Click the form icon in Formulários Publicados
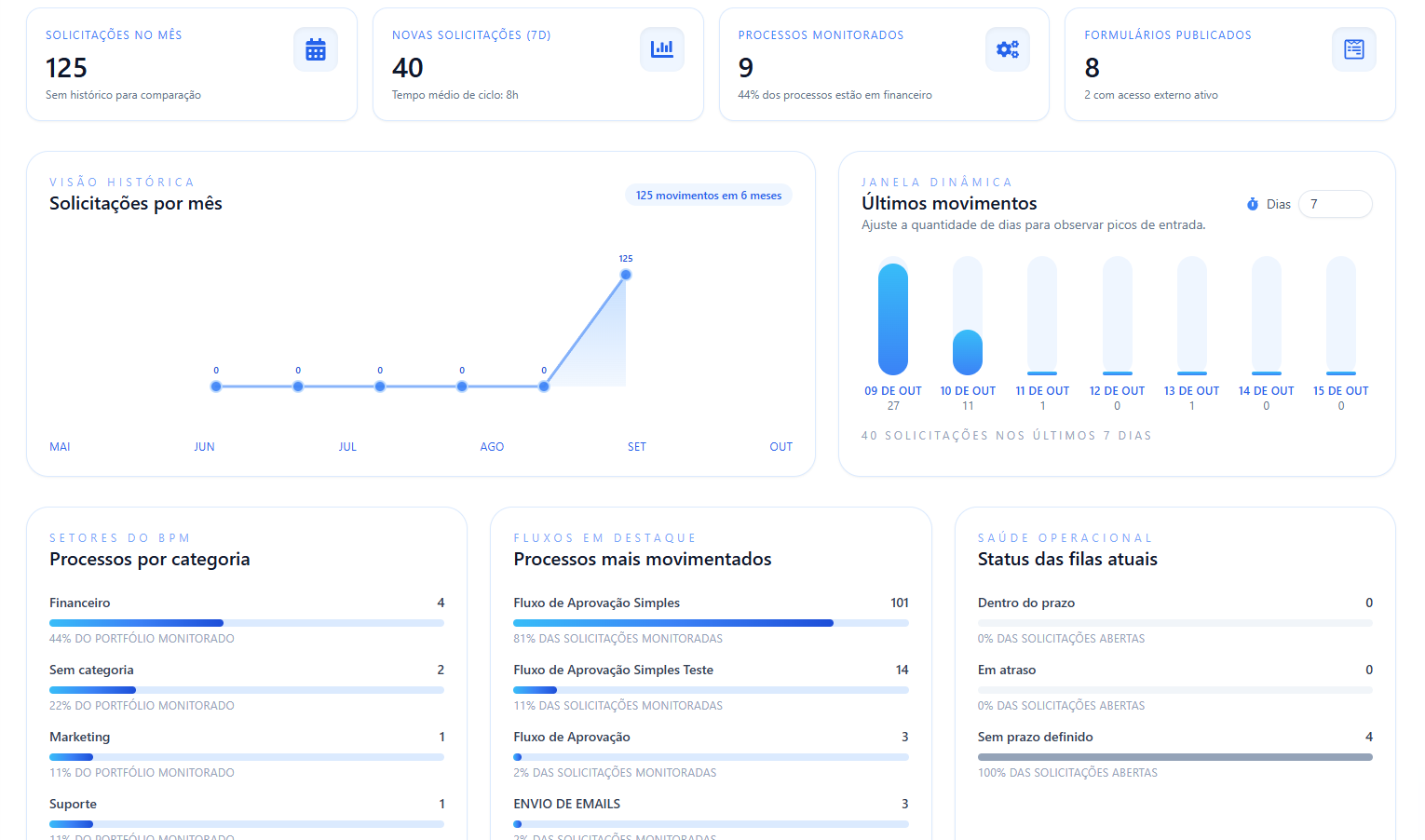The image size is (1425, 840). tap(1353, 49)
